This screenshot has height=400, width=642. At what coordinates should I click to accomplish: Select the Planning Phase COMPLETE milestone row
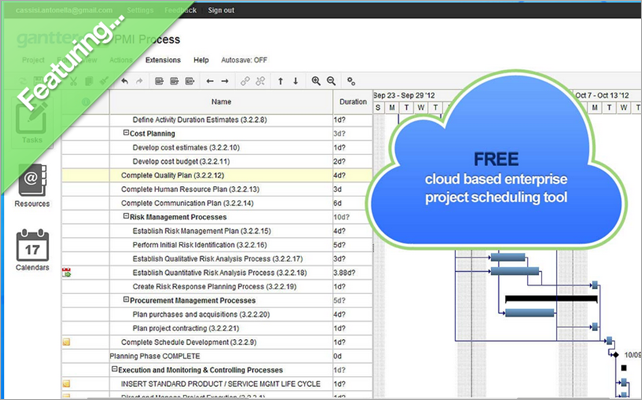click(x=217, y=357)
